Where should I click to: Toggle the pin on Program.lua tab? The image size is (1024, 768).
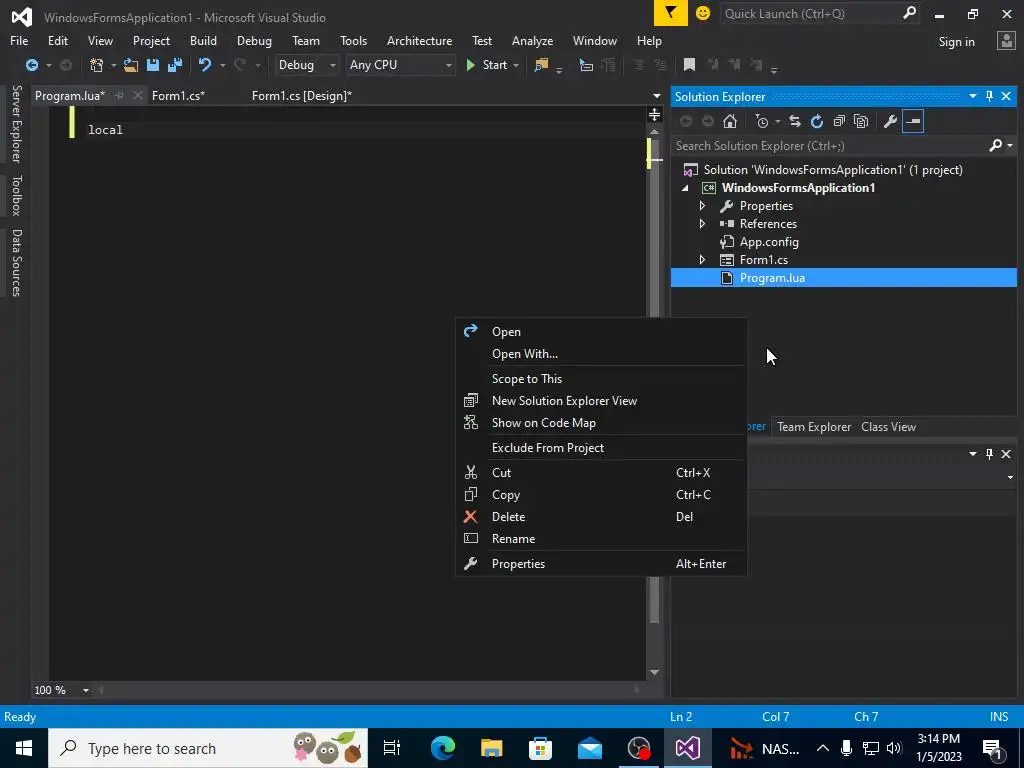(x=119, y=95)
